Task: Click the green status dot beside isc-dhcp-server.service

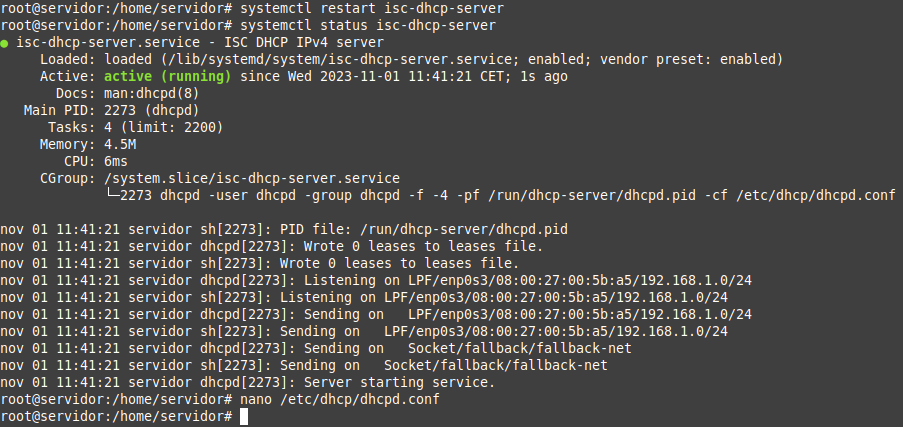Action: 4,43
